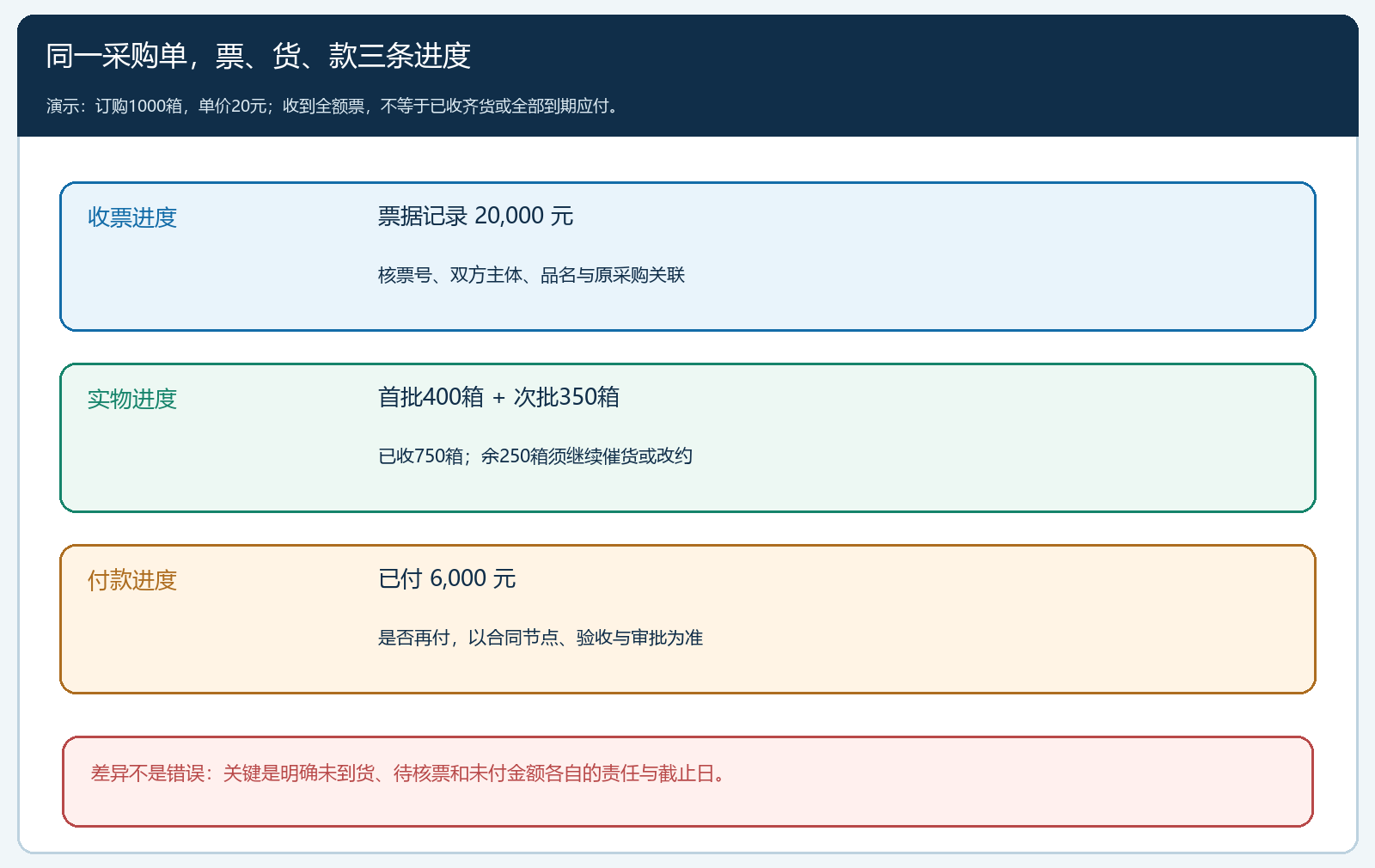Select the 票据记录 20,000 元 heading

[x=475, y=216]
